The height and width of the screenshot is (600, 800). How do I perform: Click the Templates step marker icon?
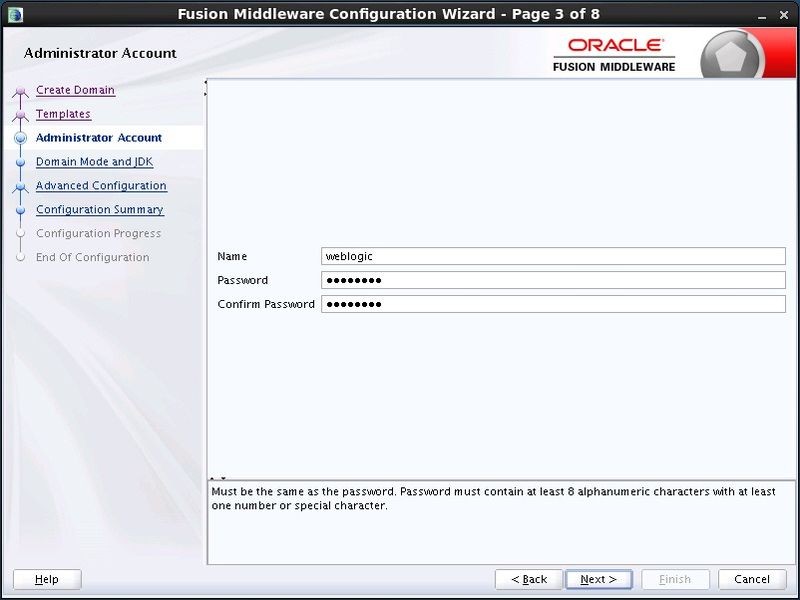[20, 115]
